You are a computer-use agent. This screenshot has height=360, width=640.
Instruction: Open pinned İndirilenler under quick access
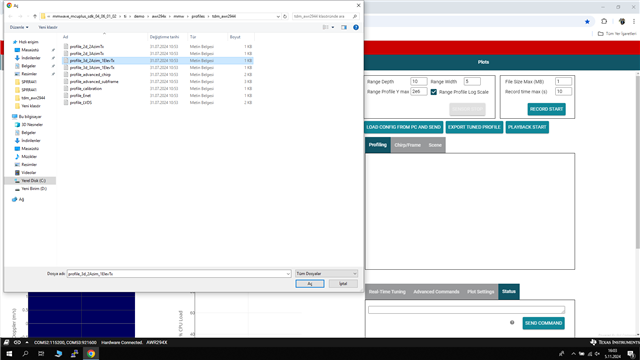coord(31,58)
